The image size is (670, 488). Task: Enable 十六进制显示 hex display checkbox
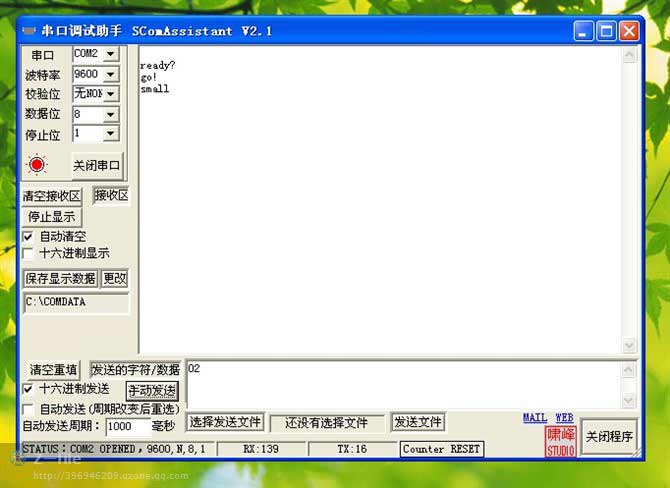[x=28, y=253]
